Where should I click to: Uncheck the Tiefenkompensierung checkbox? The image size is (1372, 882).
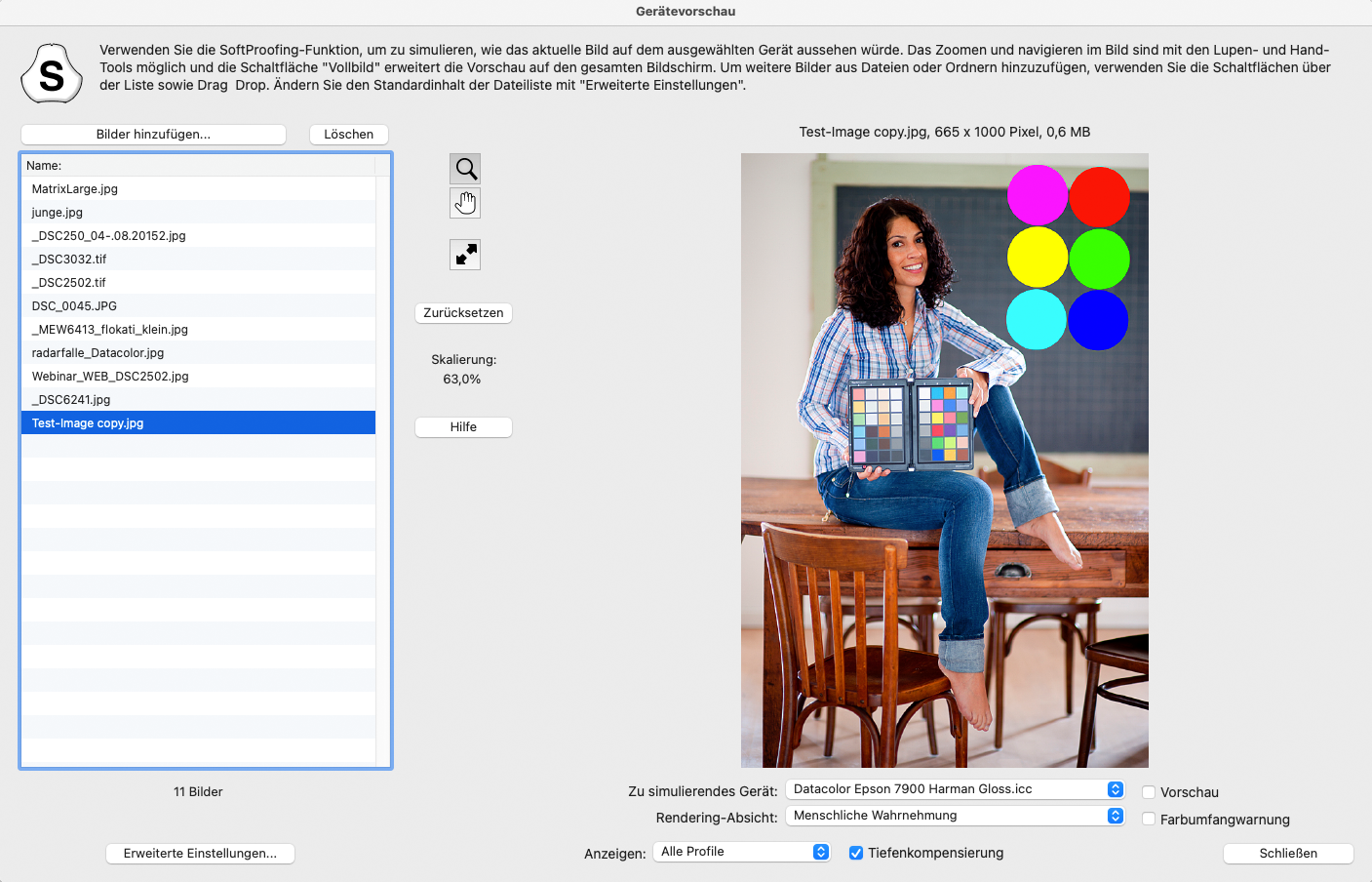[856, 853]
